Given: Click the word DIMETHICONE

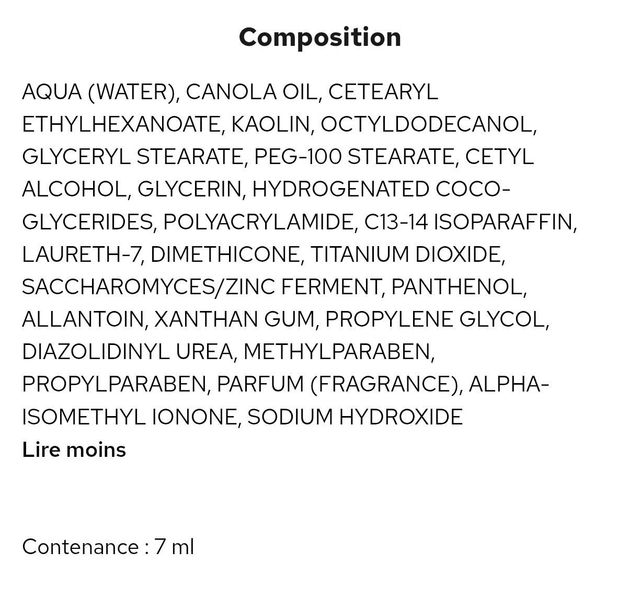Looking at the screenshot, I should click(x=225, y=254).
